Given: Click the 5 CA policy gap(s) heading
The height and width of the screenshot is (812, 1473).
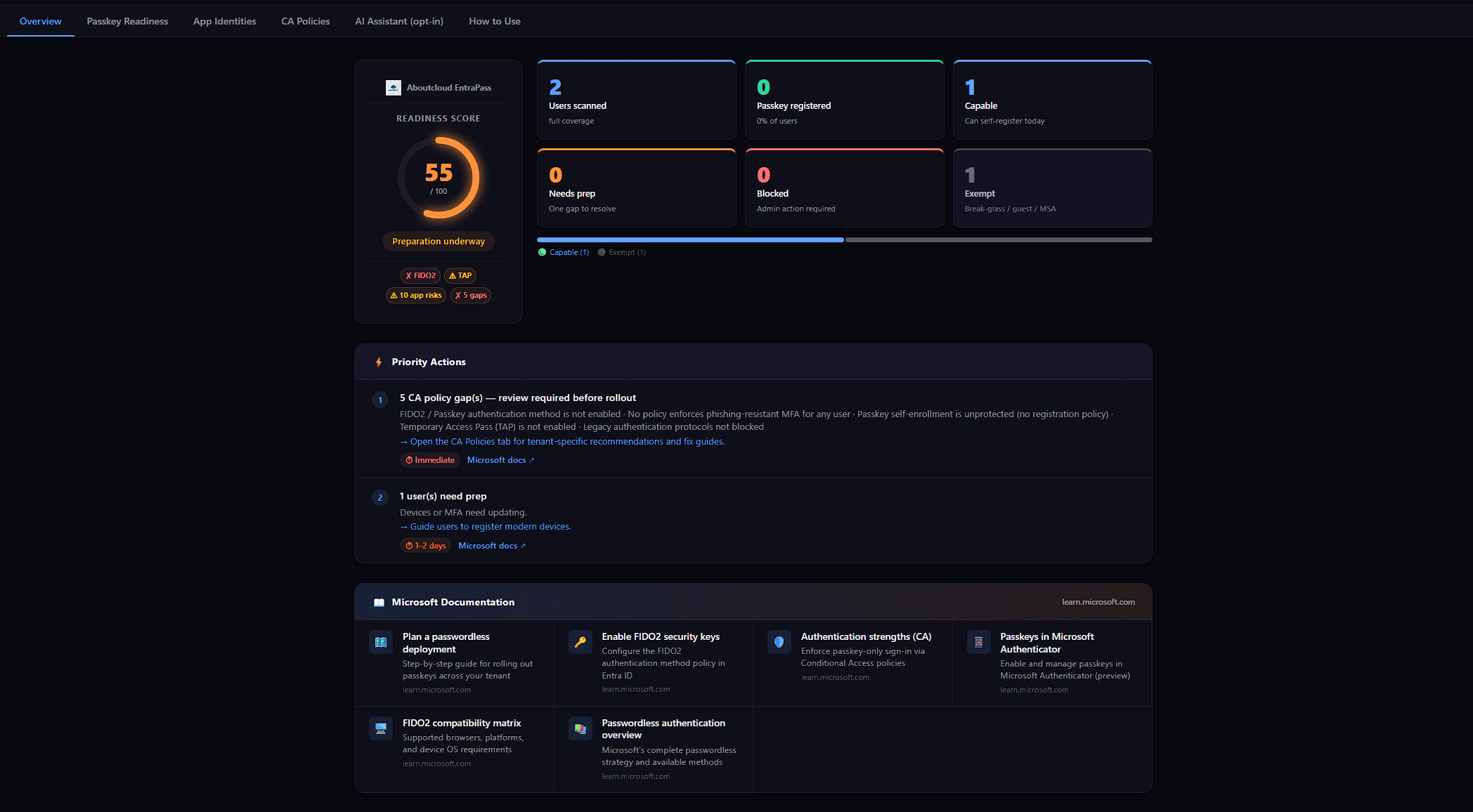Looking at the screenshot, I should click(x=518, y=398).
